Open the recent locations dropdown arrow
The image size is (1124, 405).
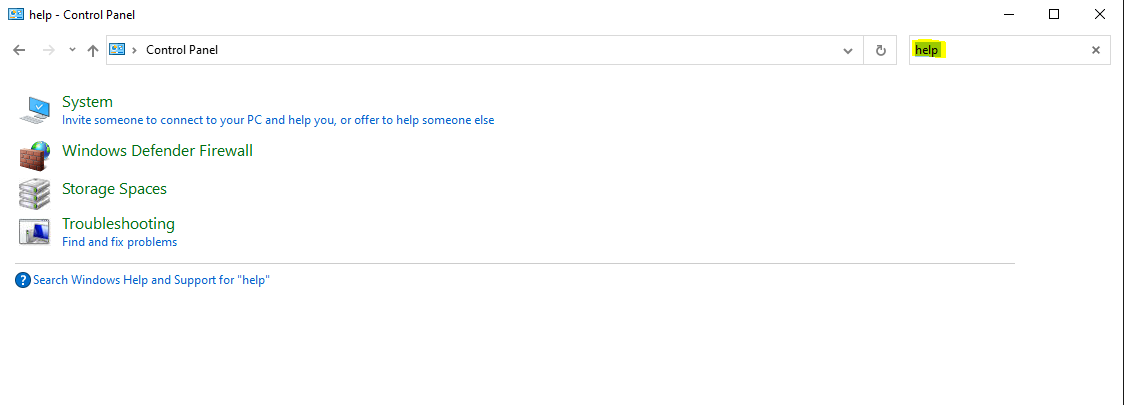click(x=72, y=50)
